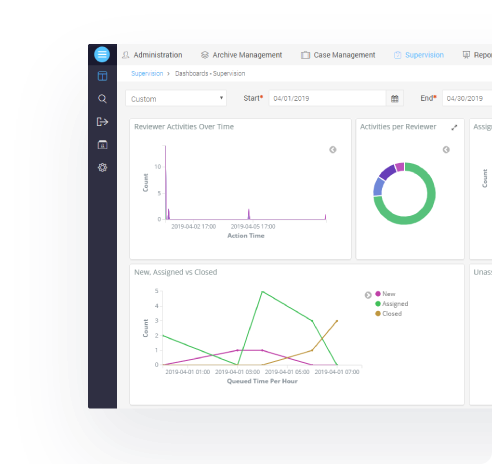This screenshot has height=464, width=492.
Task: Click the New, Assigned vs Closed title
Action: 176,272
